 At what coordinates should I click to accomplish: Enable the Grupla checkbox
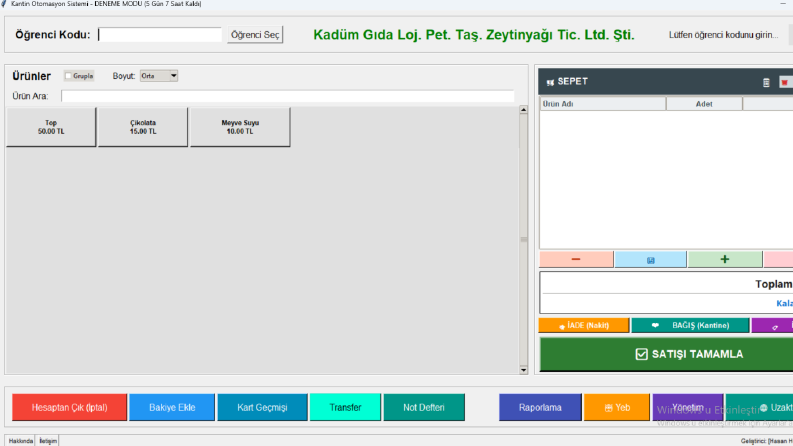[68, 76]
